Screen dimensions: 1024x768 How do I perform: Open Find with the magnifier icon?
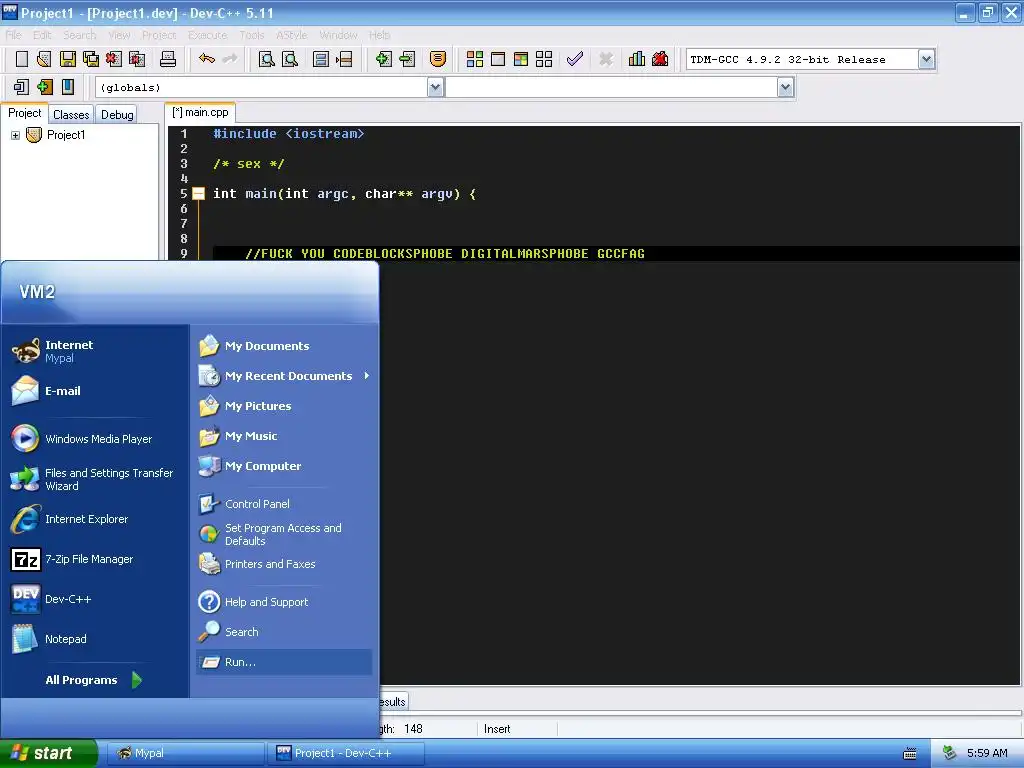(x=266, y=59)
